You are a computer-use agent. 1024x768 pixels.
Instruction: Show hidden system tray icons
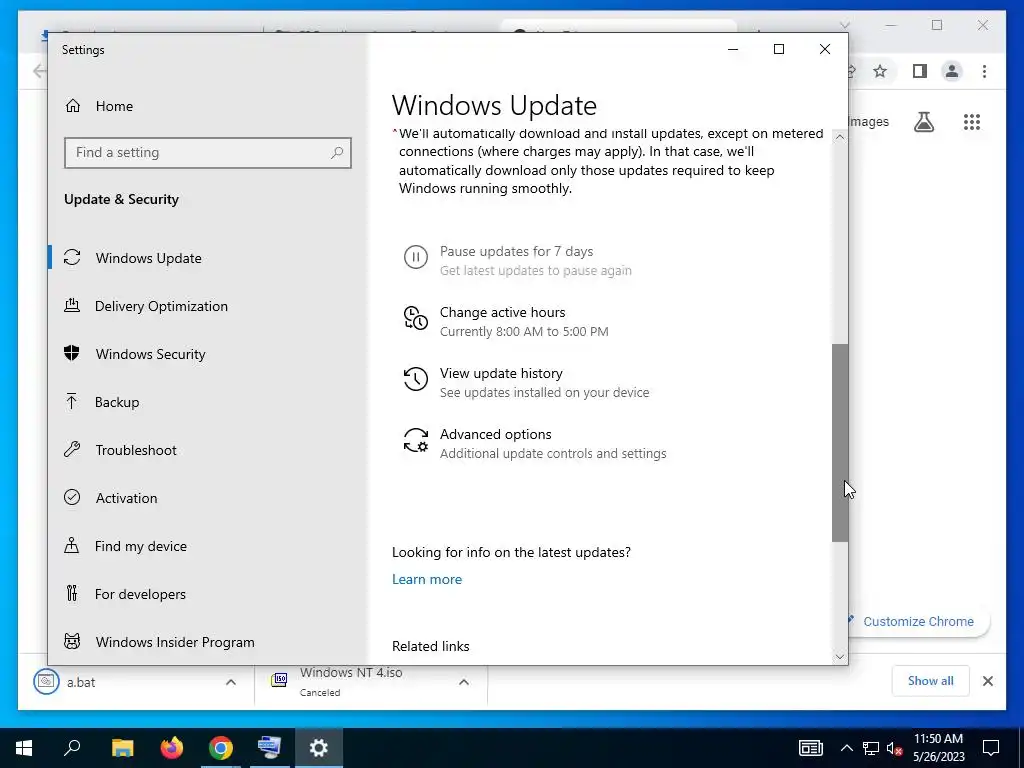tap(846, 748)
